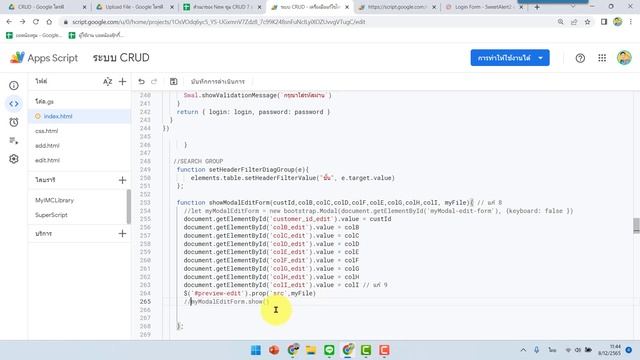This screenshot has width=640, height=360.
Task: Click the line number 265 in gutter
Action: coord(145,302)
